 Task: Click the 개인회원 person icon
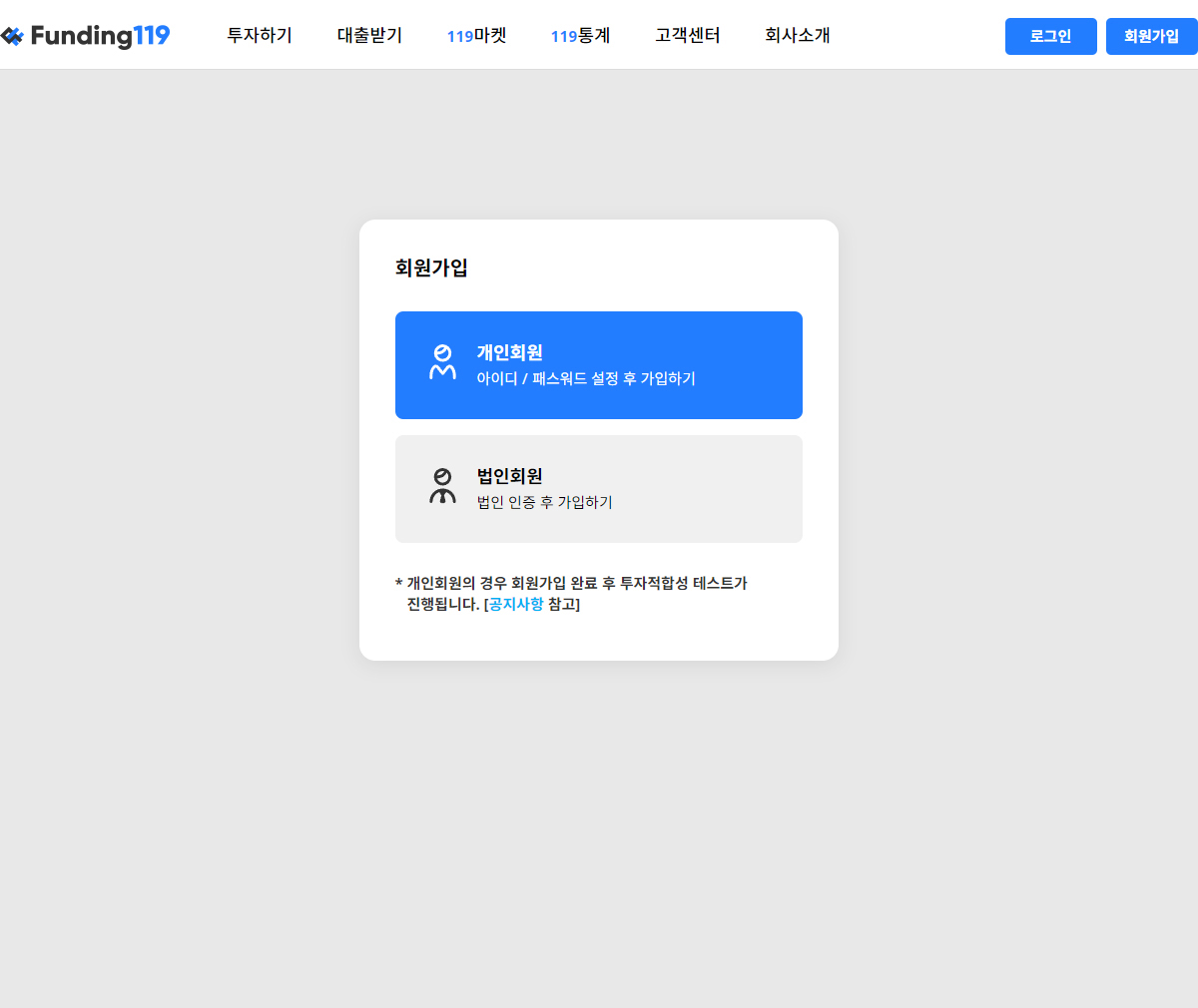click(442, 362)
